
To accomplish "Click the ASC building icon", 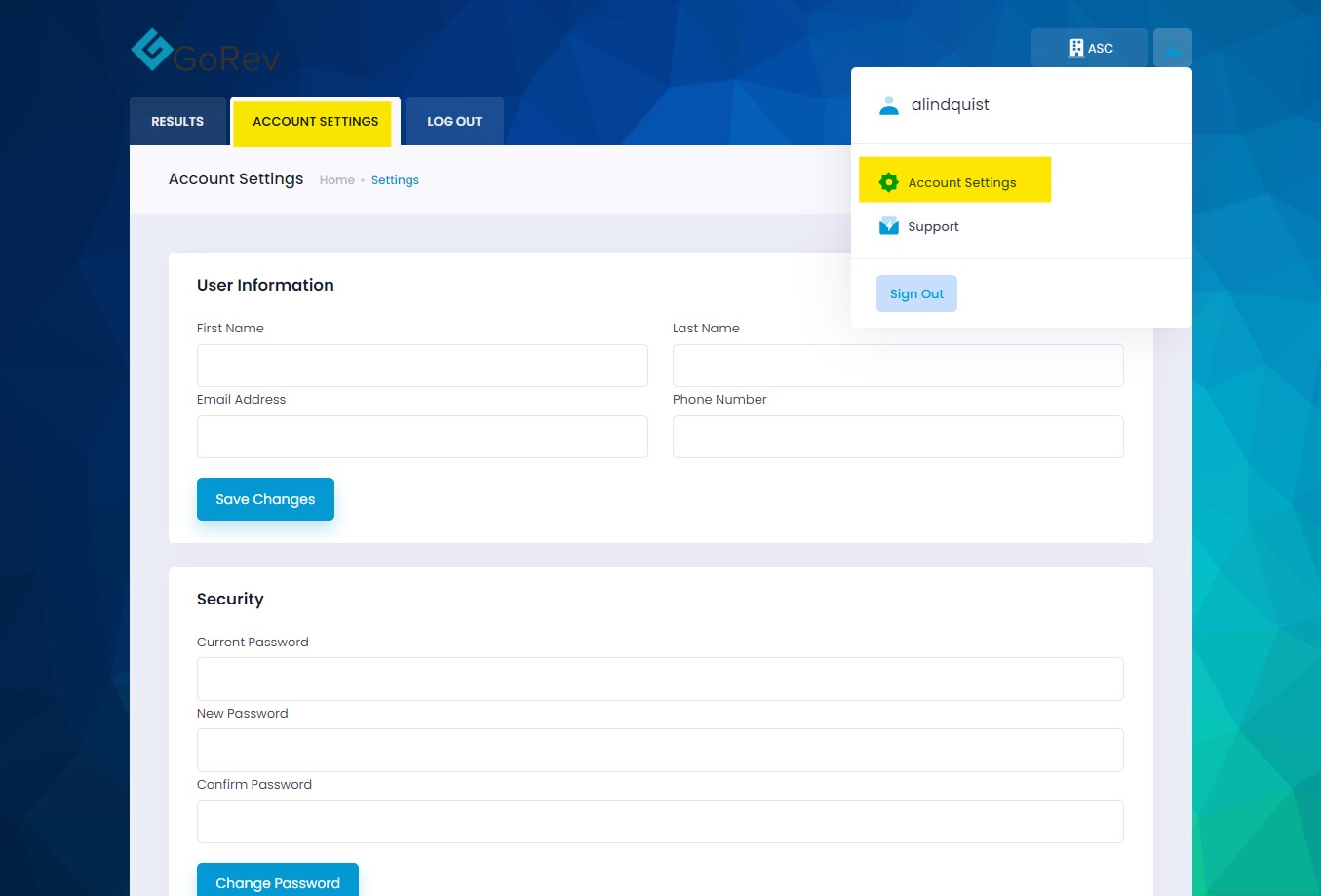I will [1076, 48].
